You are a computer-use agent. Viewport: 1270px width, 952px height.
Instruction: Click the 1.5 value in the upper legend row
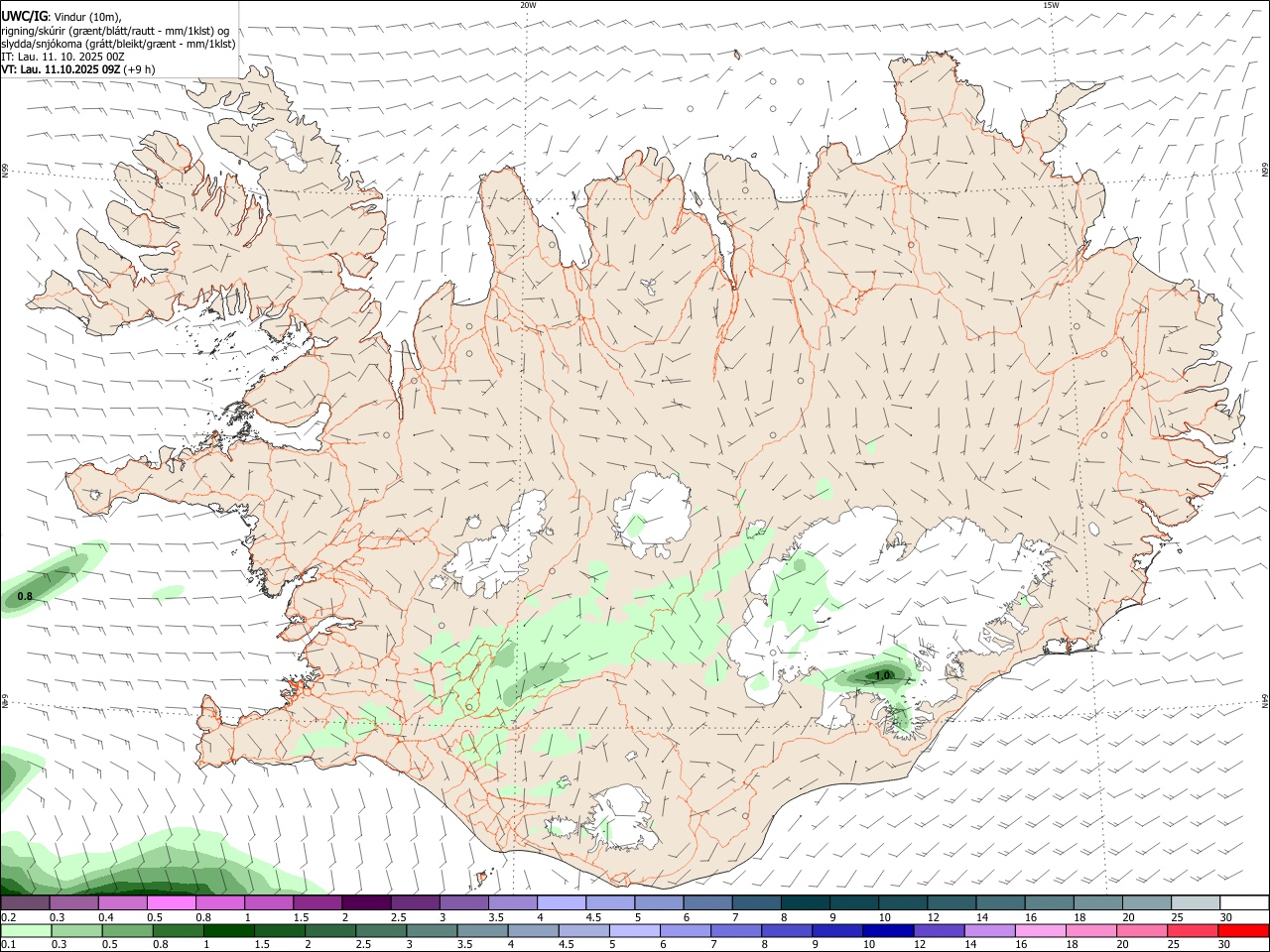[x=302, y=917]
